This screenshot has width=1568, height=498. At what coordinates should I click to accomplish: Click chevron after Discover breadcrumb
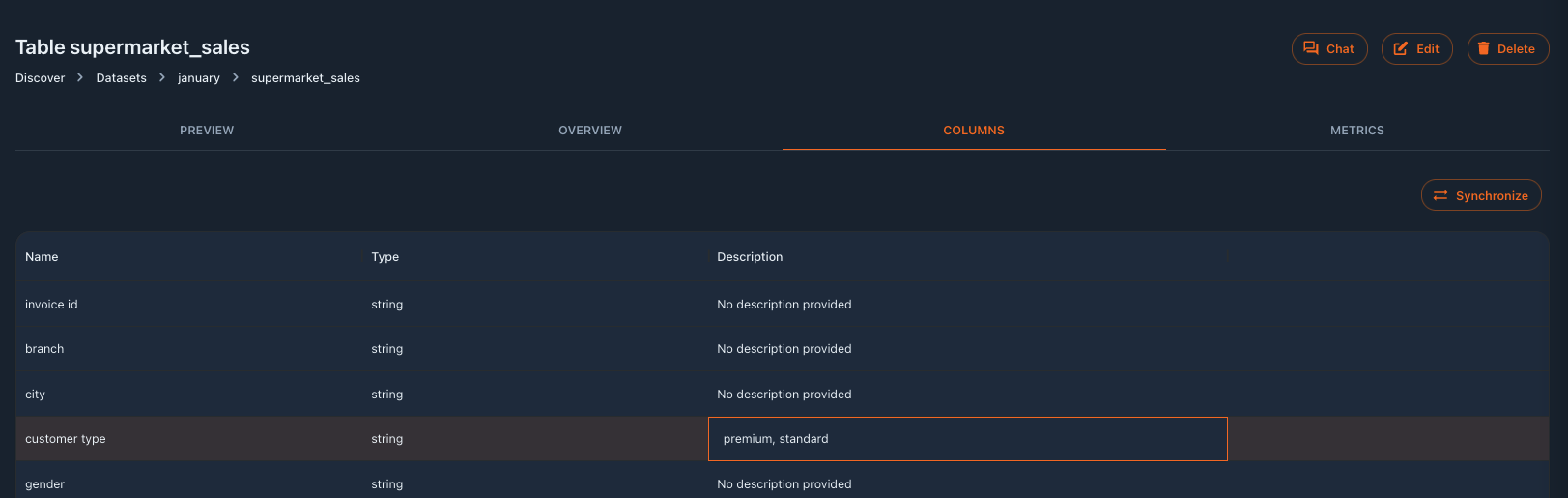pyautogui.click(x=80, y=77)
